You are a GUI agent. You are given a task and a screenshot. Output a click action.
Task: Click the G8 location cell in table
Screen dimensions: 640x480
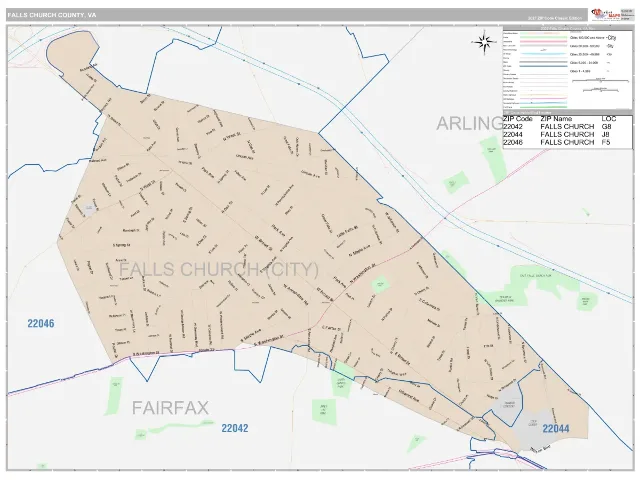(x=606, y=127)
